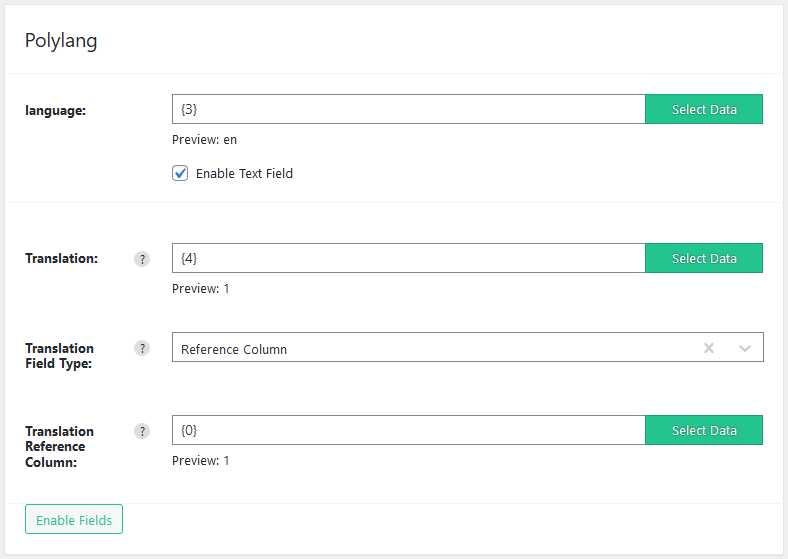Click Select Data for language field
Viewport: 788px width, 559px height.
click(704, 109)
